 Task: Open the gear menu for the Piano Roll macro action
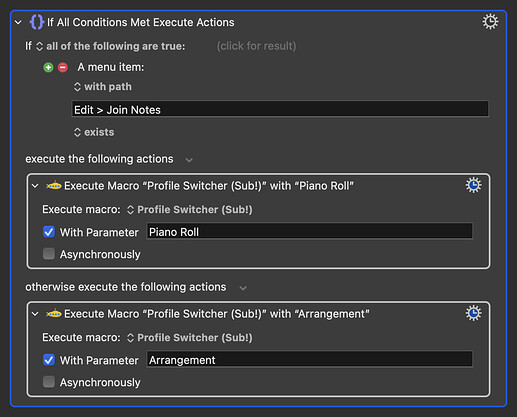click(473, 185)
